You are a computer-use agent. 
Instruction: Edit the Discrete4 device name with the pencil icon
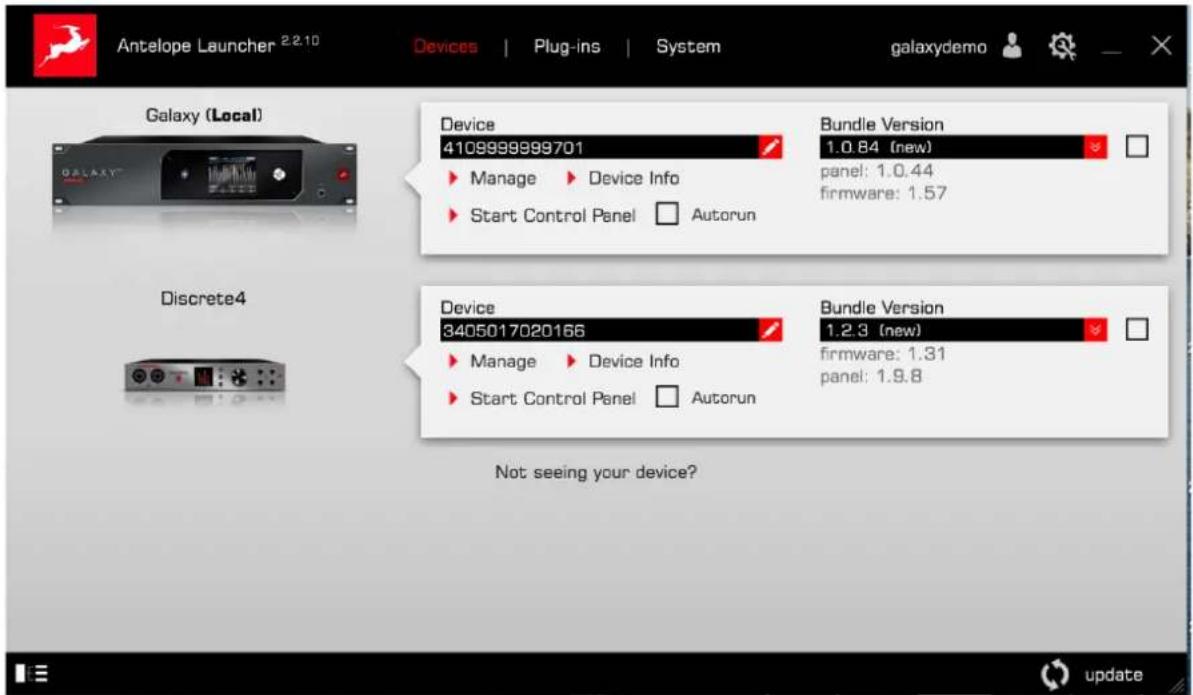coord(770,330)
